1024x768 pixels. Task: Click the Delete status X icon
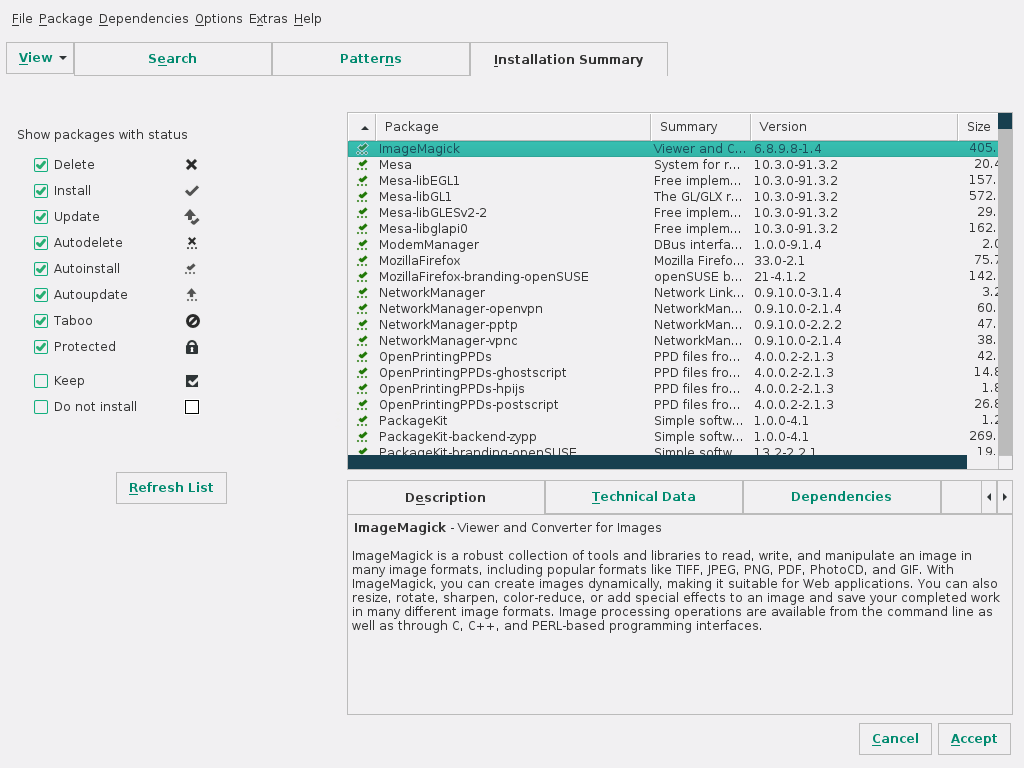point(192,165)
